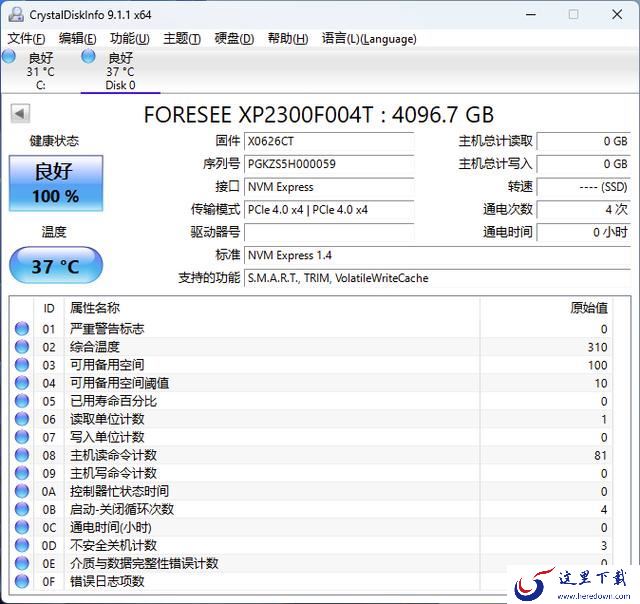The image size is (640, 604).
Task: Click the supported features field S.M.A.R.T., TRIM
Action: 437,278
